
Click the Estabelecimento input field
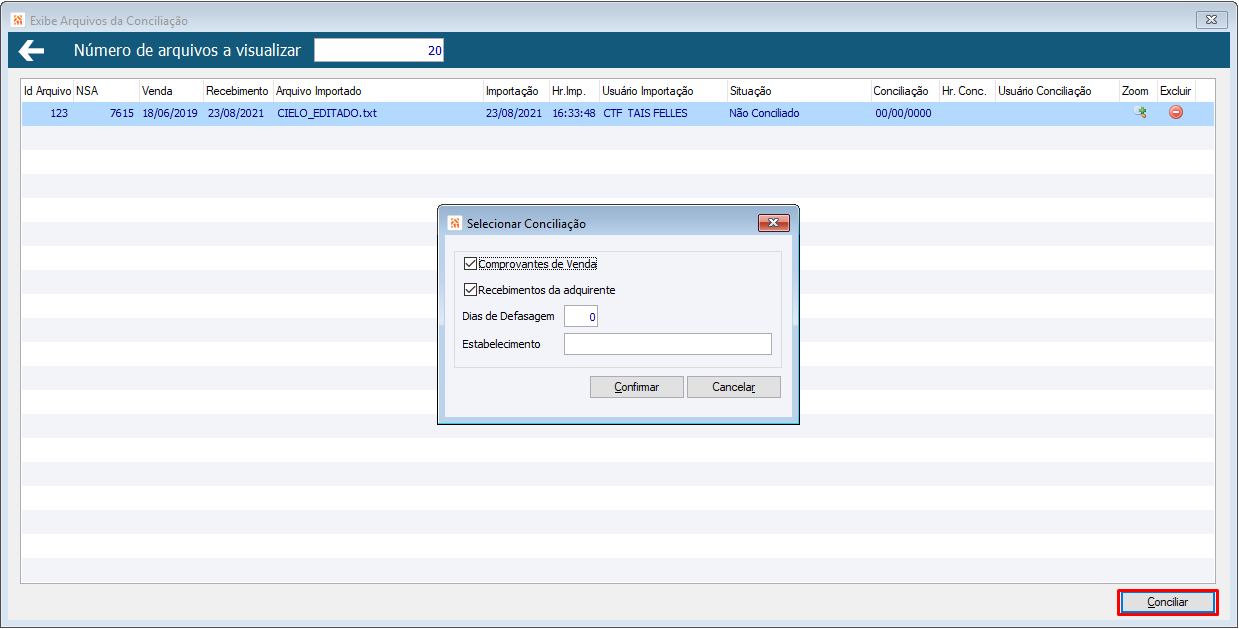pyautogui.click(x=668, y=344)
